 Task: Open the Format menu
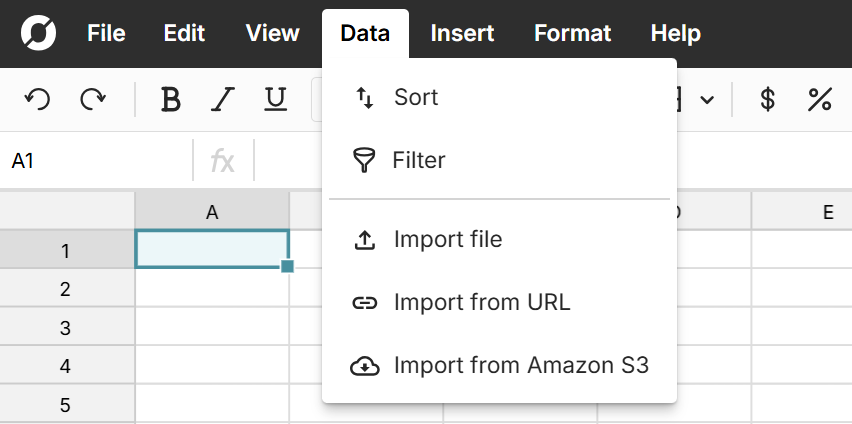[572, 33]
